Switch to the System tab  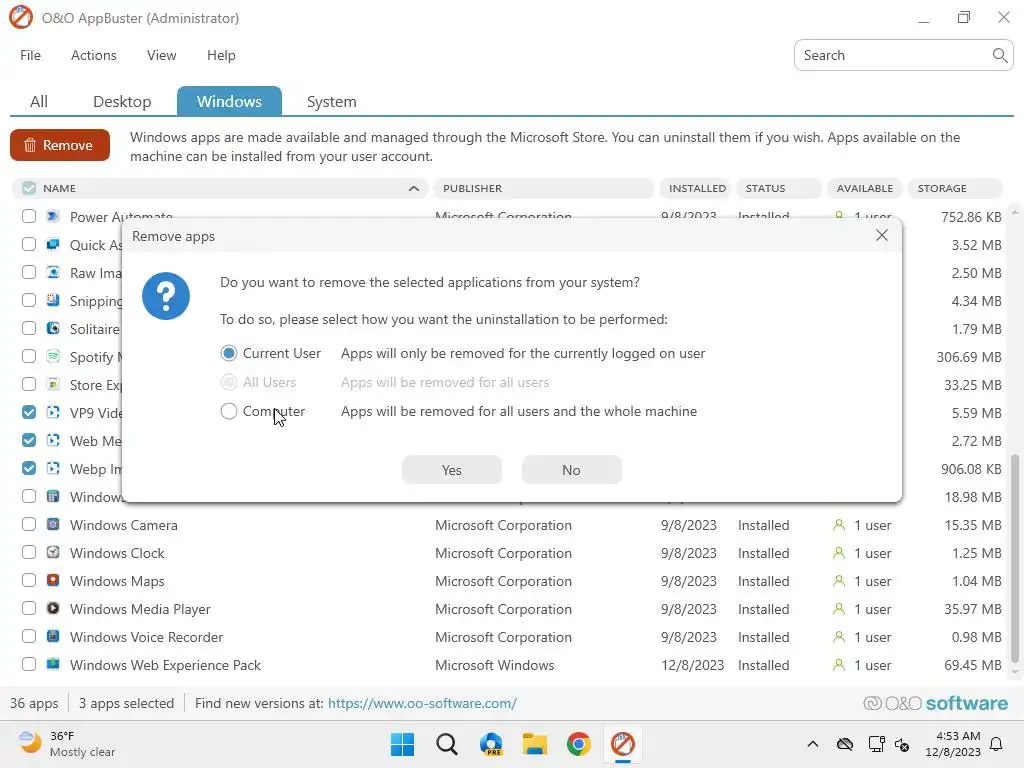(332, 101)
